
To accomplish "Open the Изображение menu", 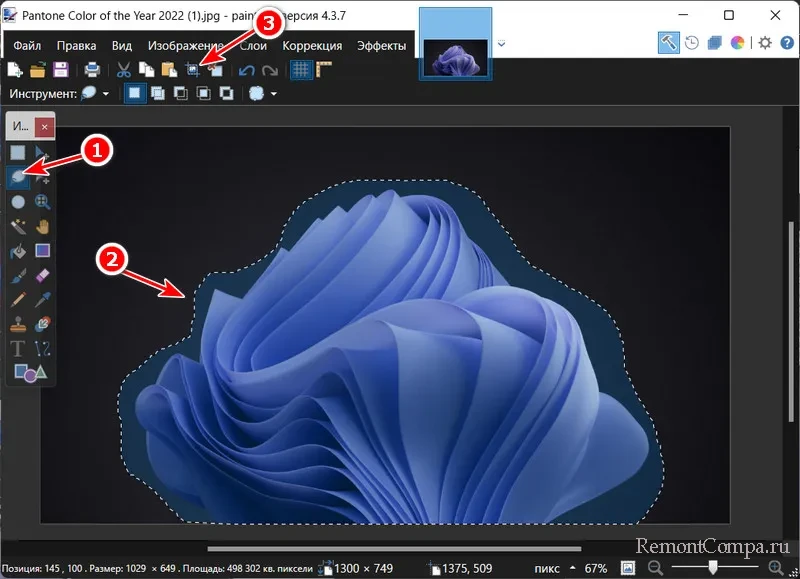I will click(x=186, y=45).
